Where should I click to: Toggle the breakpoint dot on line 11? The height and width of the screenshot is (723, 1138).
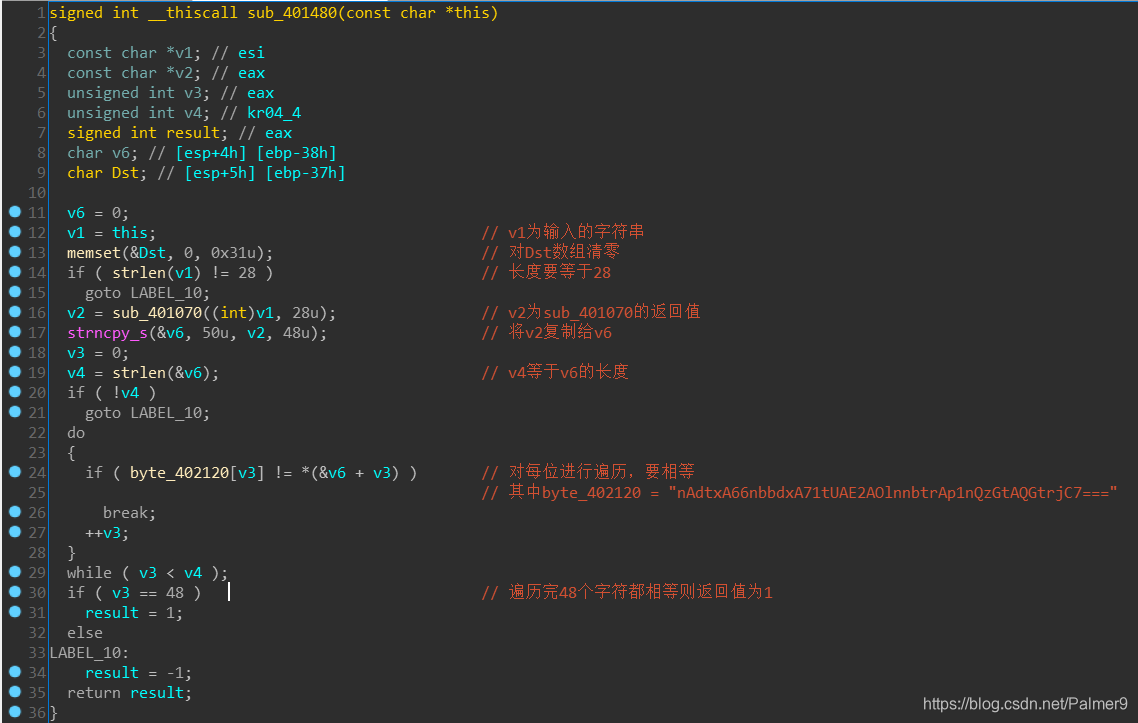pos(15,212)
